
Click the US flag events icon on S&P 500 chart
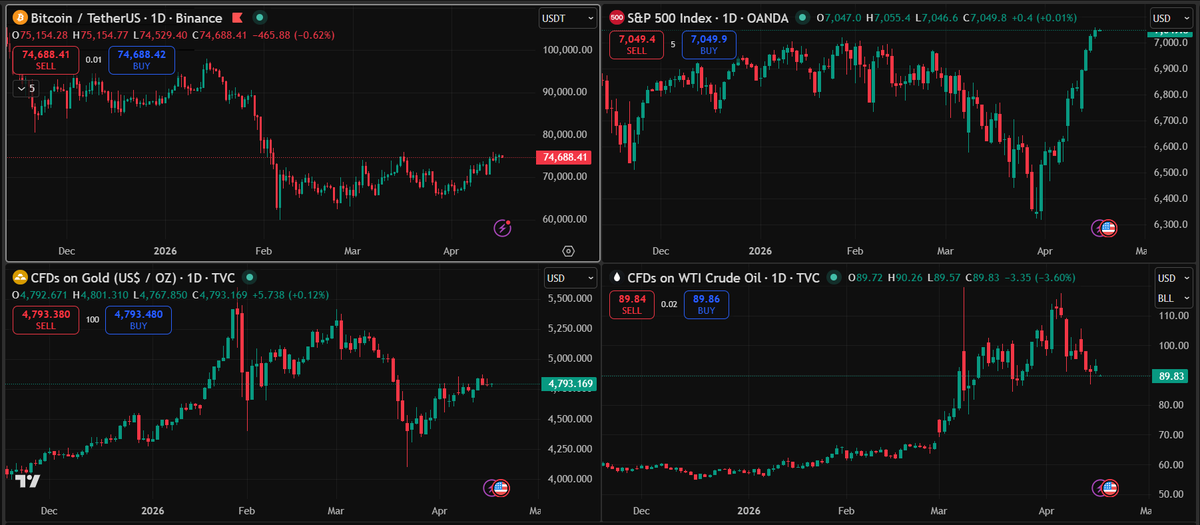coord(1107,229)
